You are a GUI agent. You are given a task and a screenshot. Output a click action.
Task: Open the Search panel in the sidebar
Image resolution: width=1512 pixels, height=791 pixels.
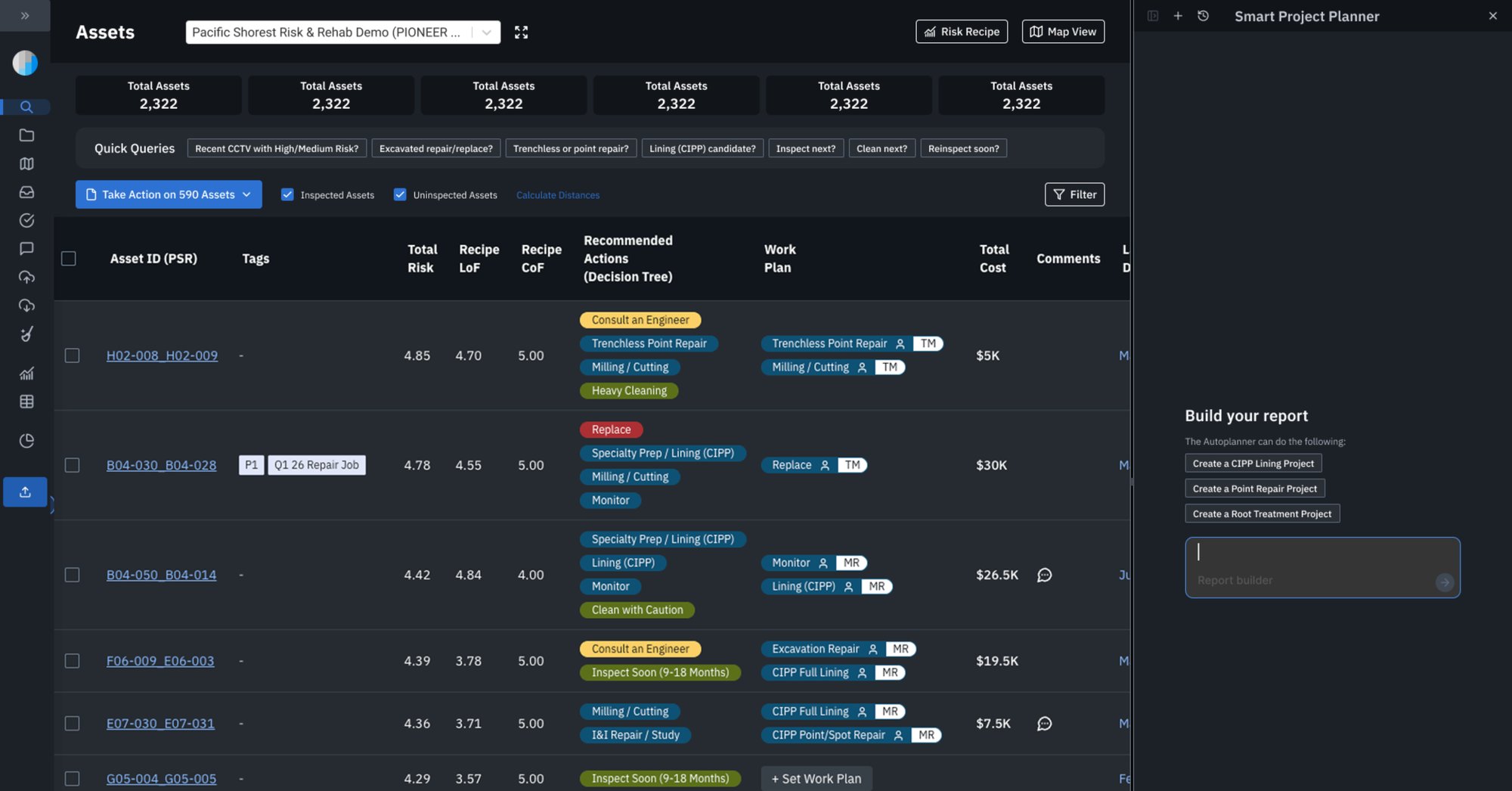tap(26, 107)
